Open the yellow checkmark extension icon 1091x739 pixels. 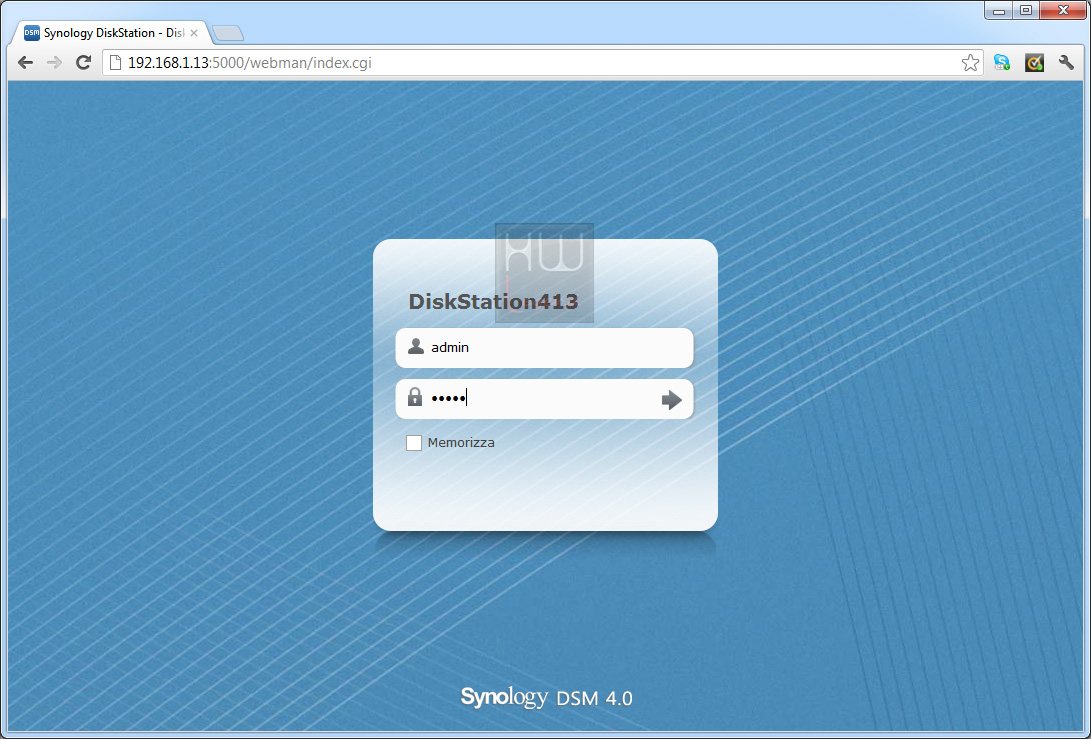[x=1034, y=63]
